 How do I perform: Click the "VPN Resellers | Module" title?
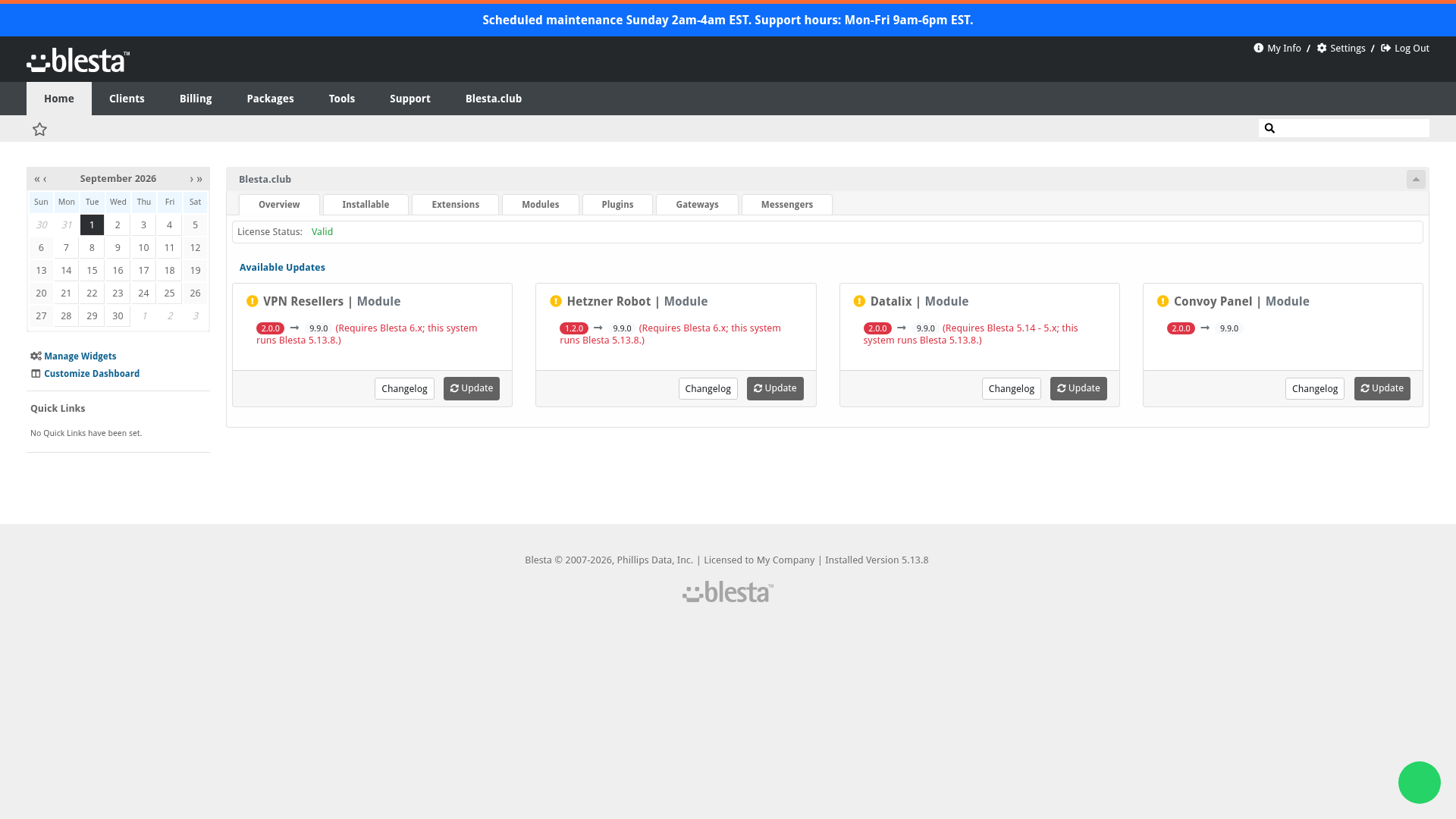click(x=331, y=302)
